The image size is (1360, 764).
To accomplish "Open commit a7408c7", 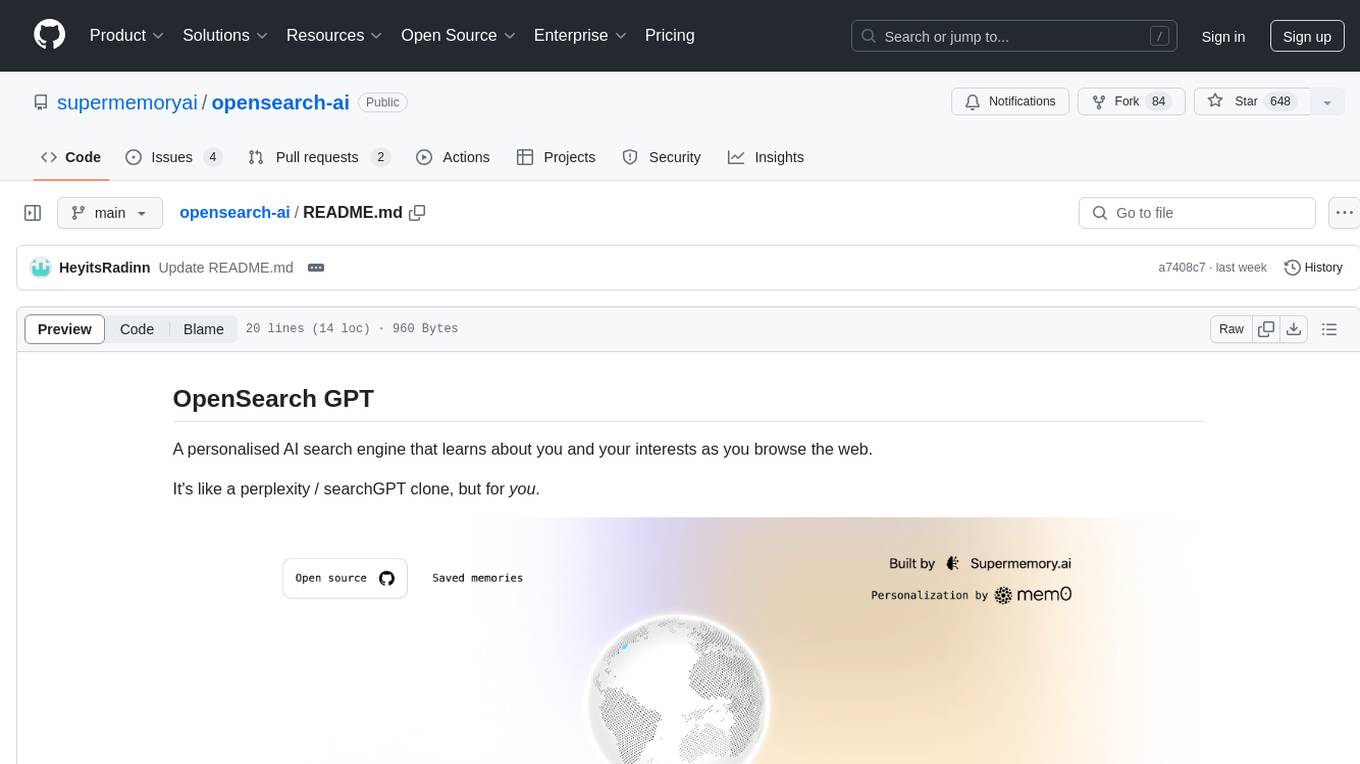I will [x=1182, y=267].
